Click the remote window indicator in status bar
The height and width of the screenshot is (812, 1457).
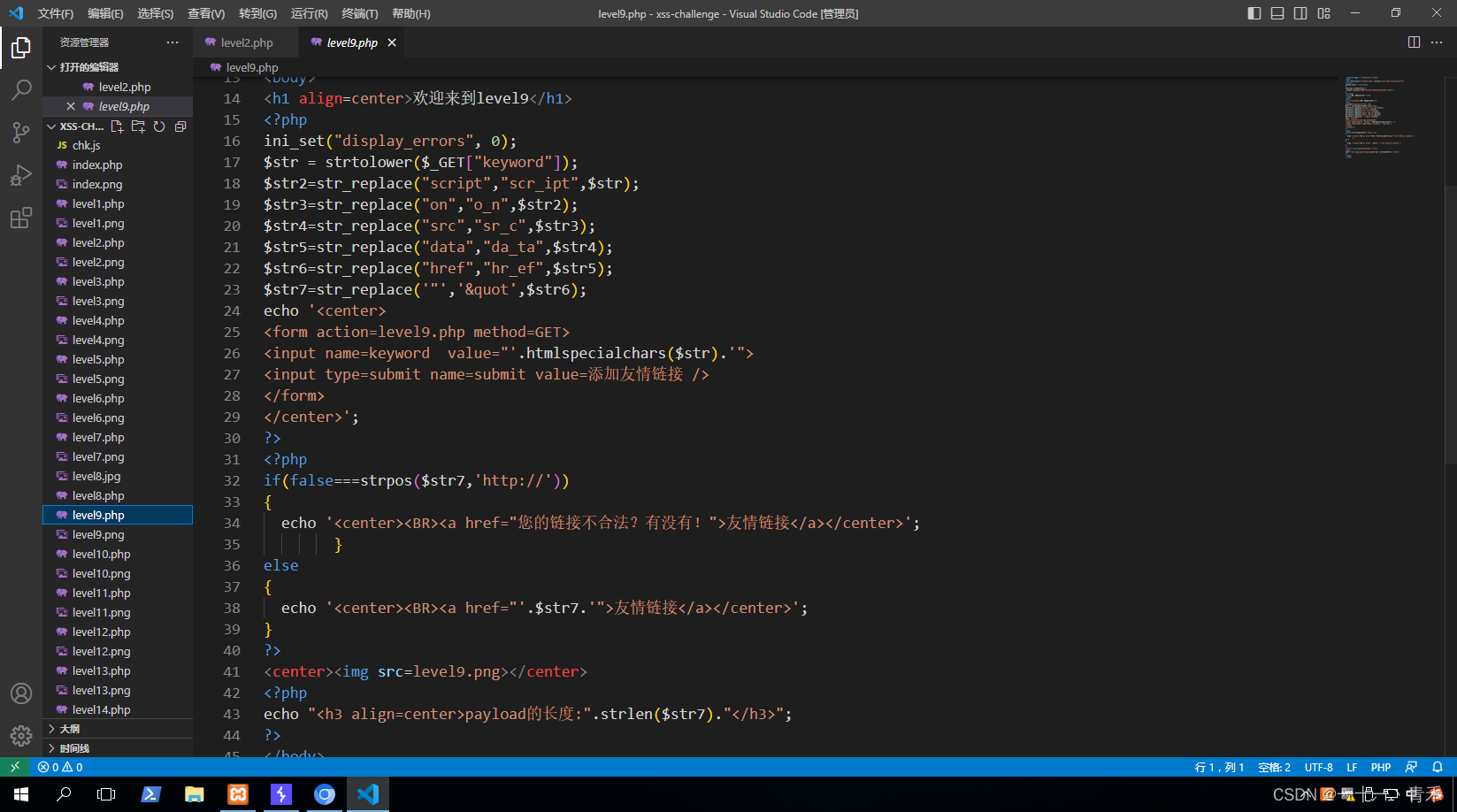pyautogui.click(x=15, y=767)
